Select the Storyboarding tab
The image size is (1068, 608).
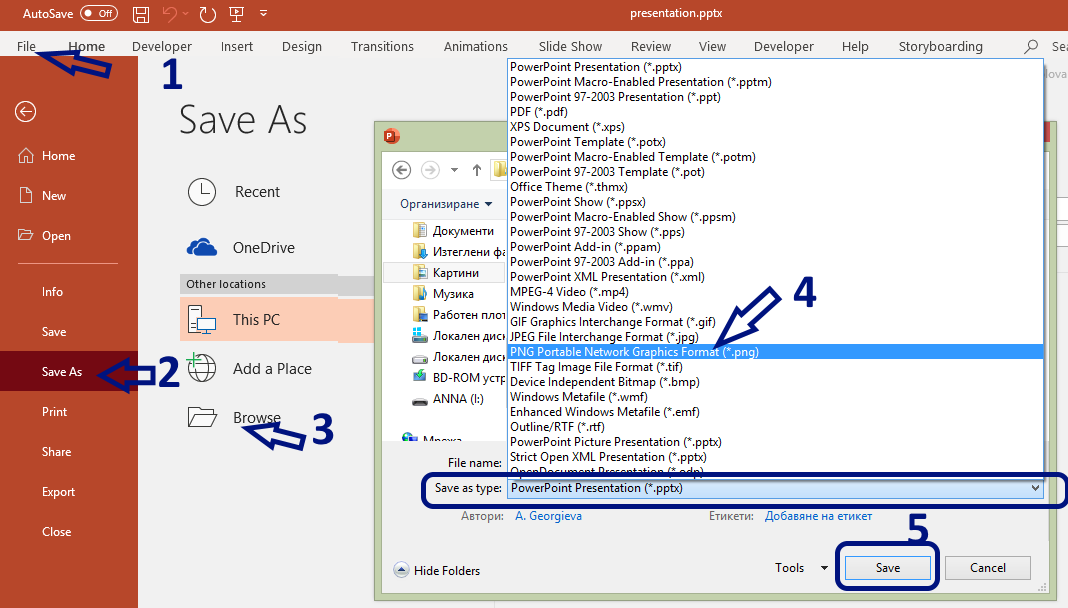[940, 46]
